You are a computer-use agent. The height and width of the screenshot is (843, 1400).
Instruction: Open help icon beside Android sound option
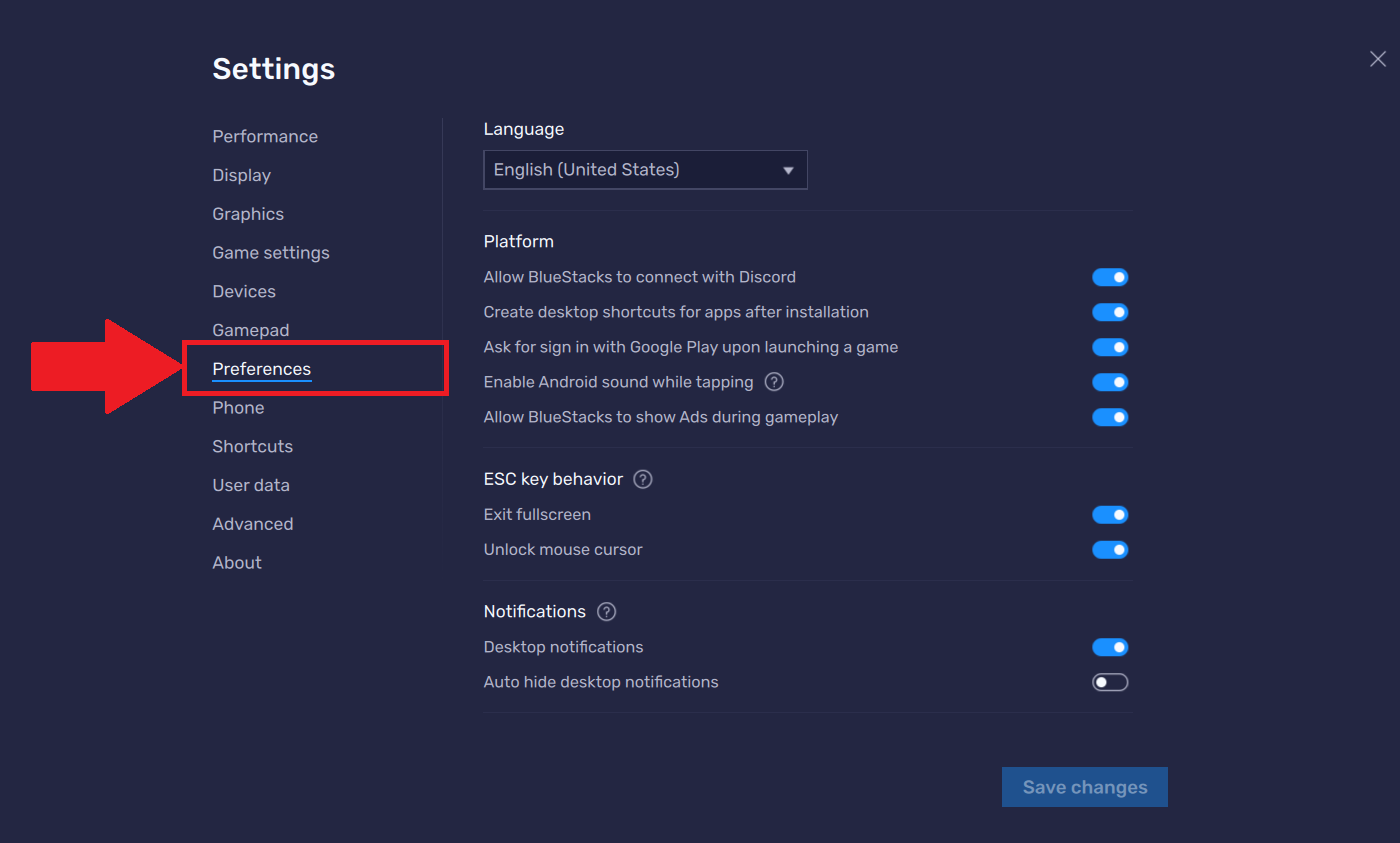coord(774,382)
